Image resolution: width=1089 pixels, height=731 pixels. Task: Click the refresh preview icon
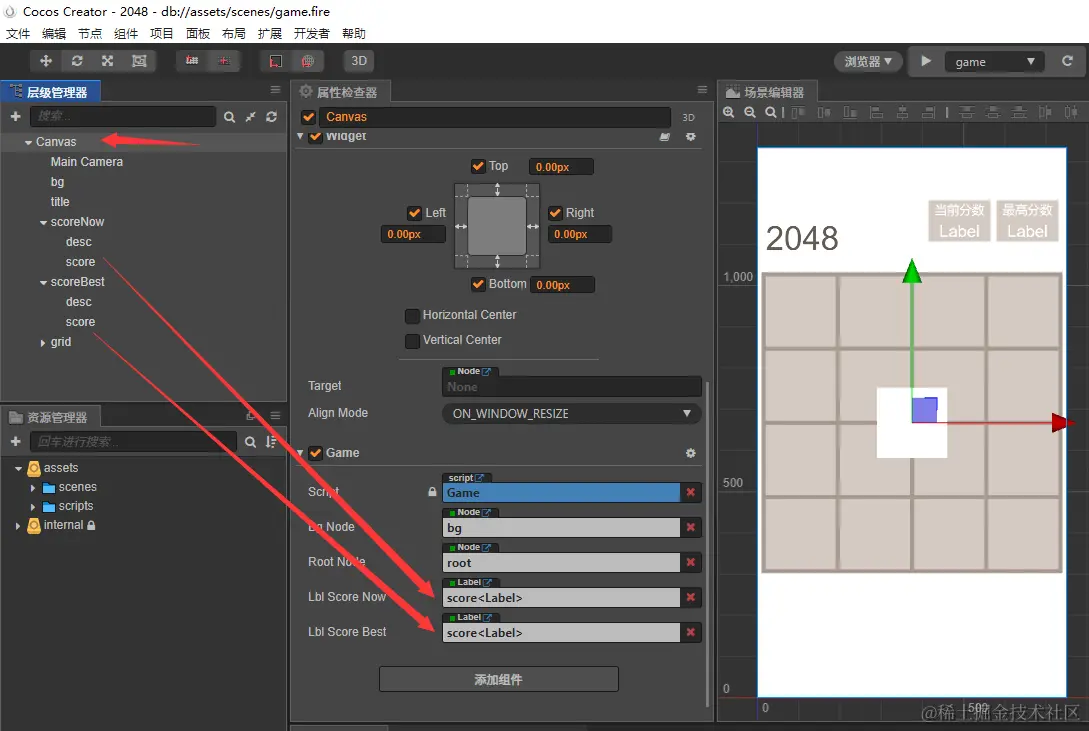point(1067,61)
